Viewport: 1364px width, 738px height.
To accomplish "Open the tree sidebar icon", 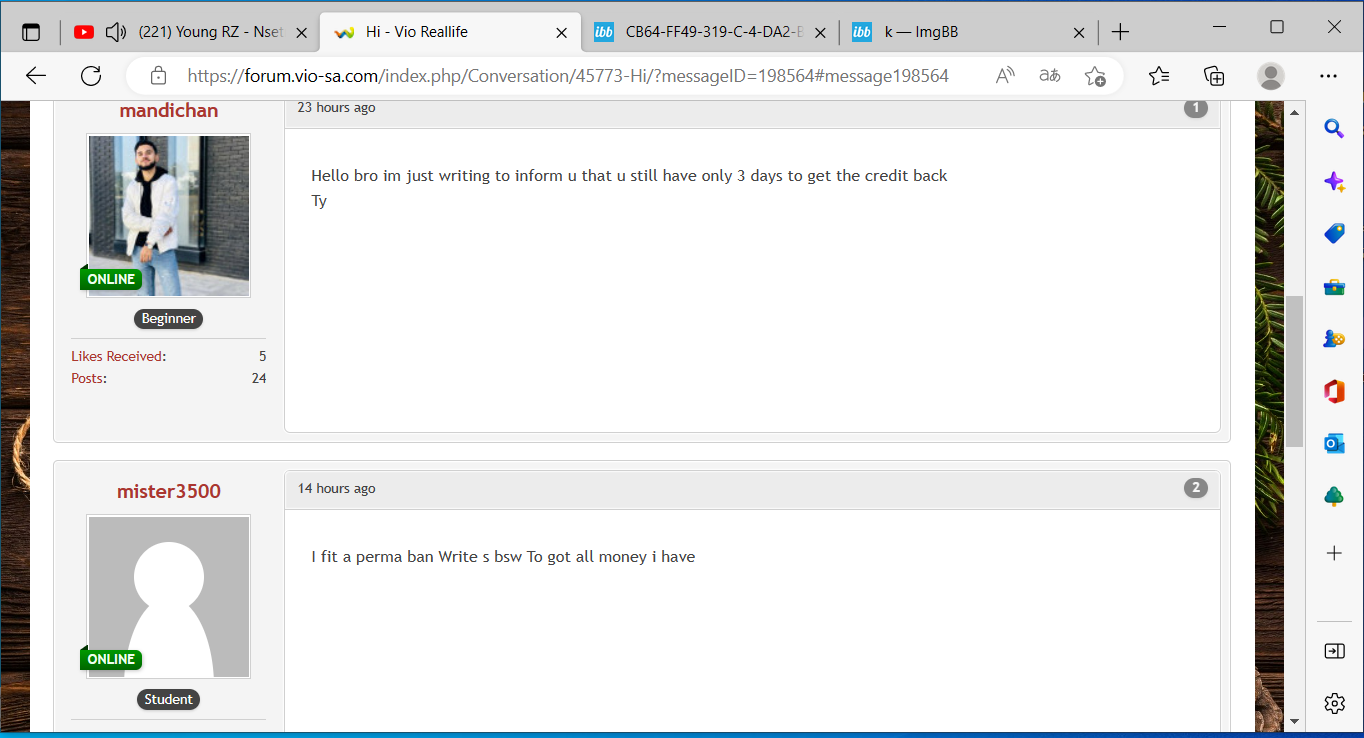I will pyautogui.click(x=1334, y=497).
